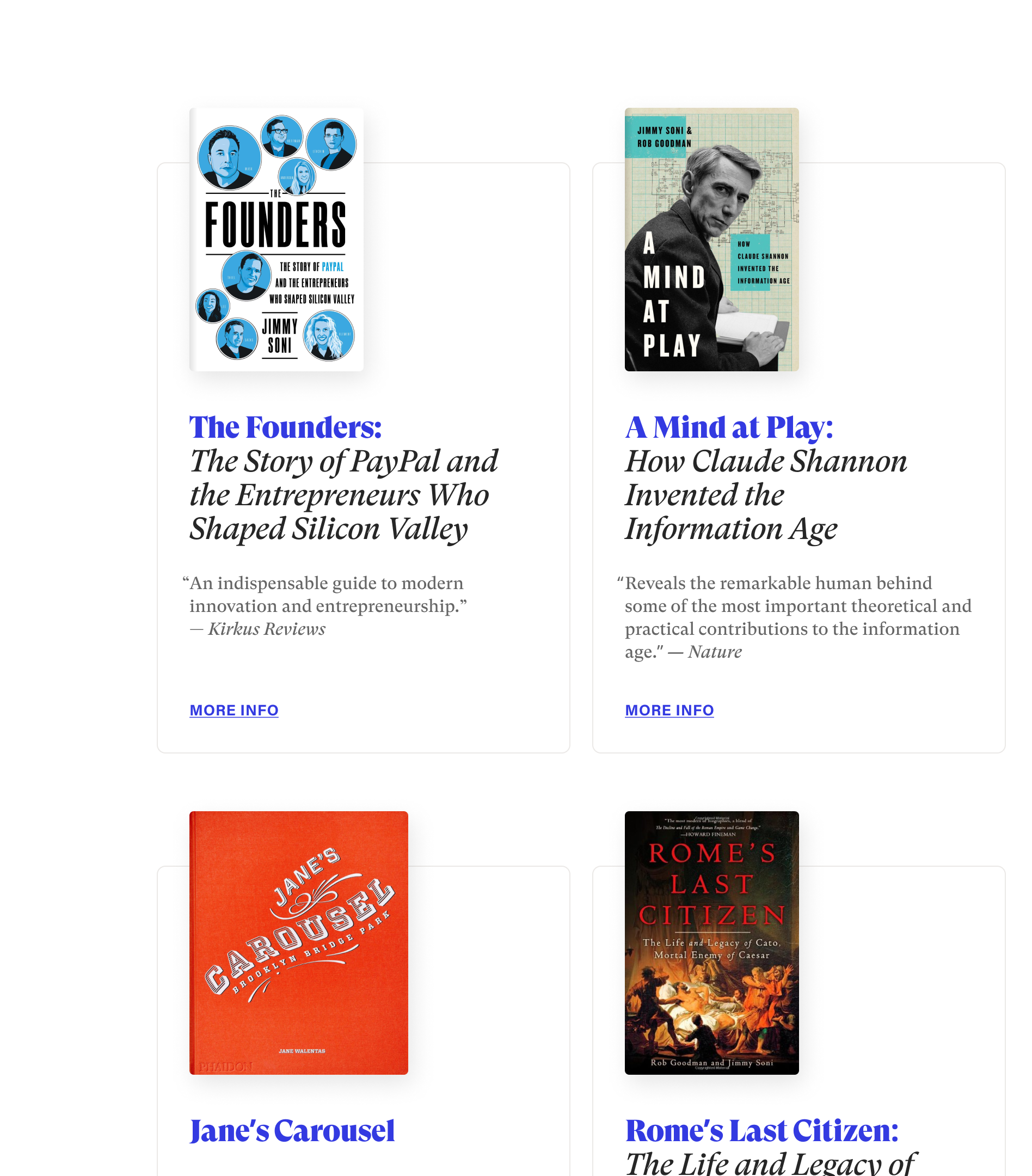
Task: Click the teal 'How Claude Shannon' cover label
Action: point(761,262)
